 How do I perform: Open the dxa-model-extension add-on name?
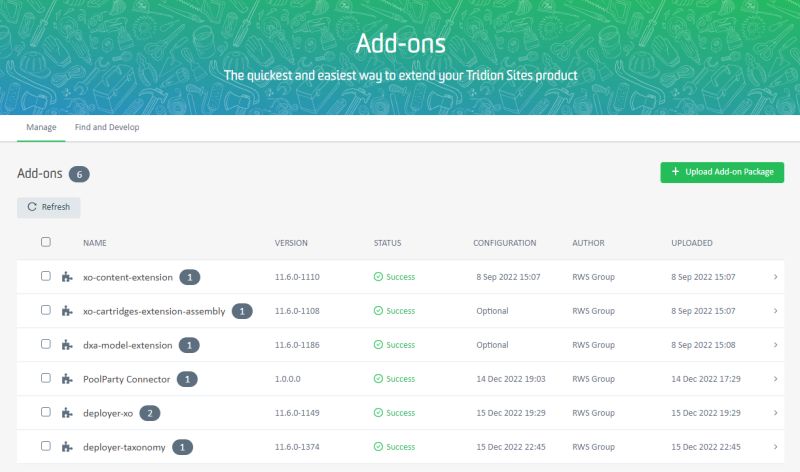[x=128, y=345]
